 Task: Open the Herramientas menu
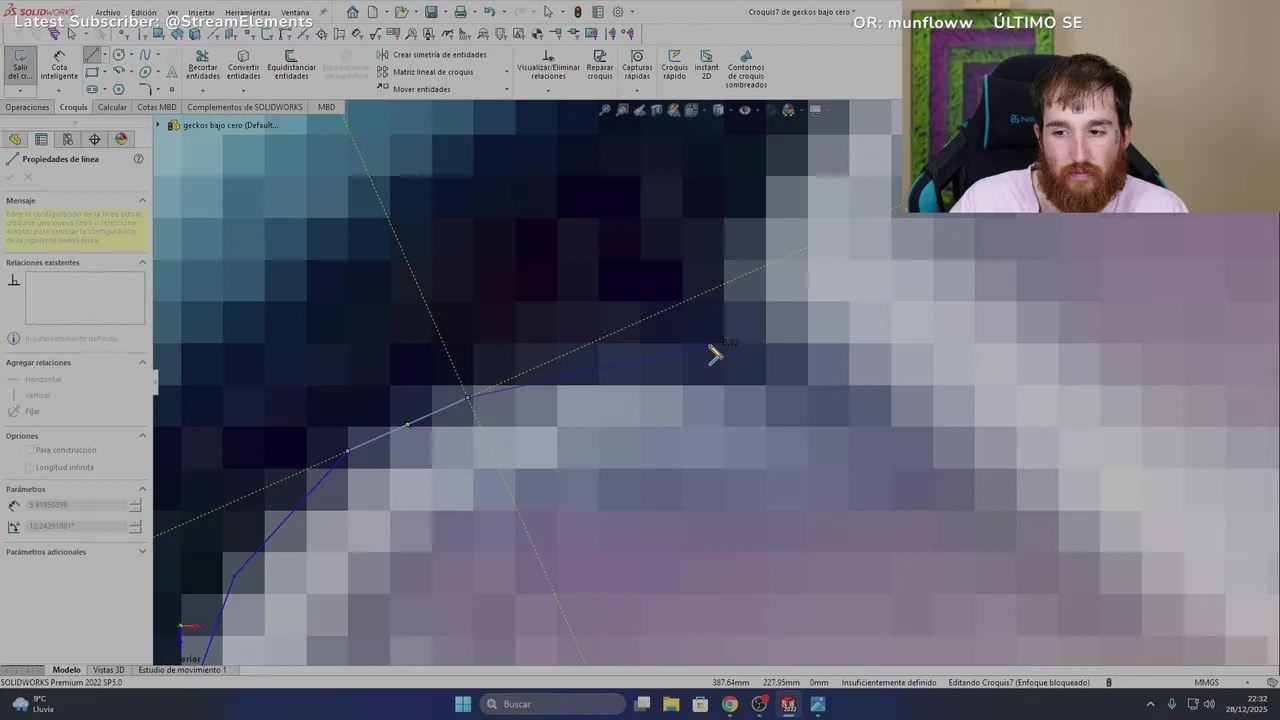click(x=248, y=13)
